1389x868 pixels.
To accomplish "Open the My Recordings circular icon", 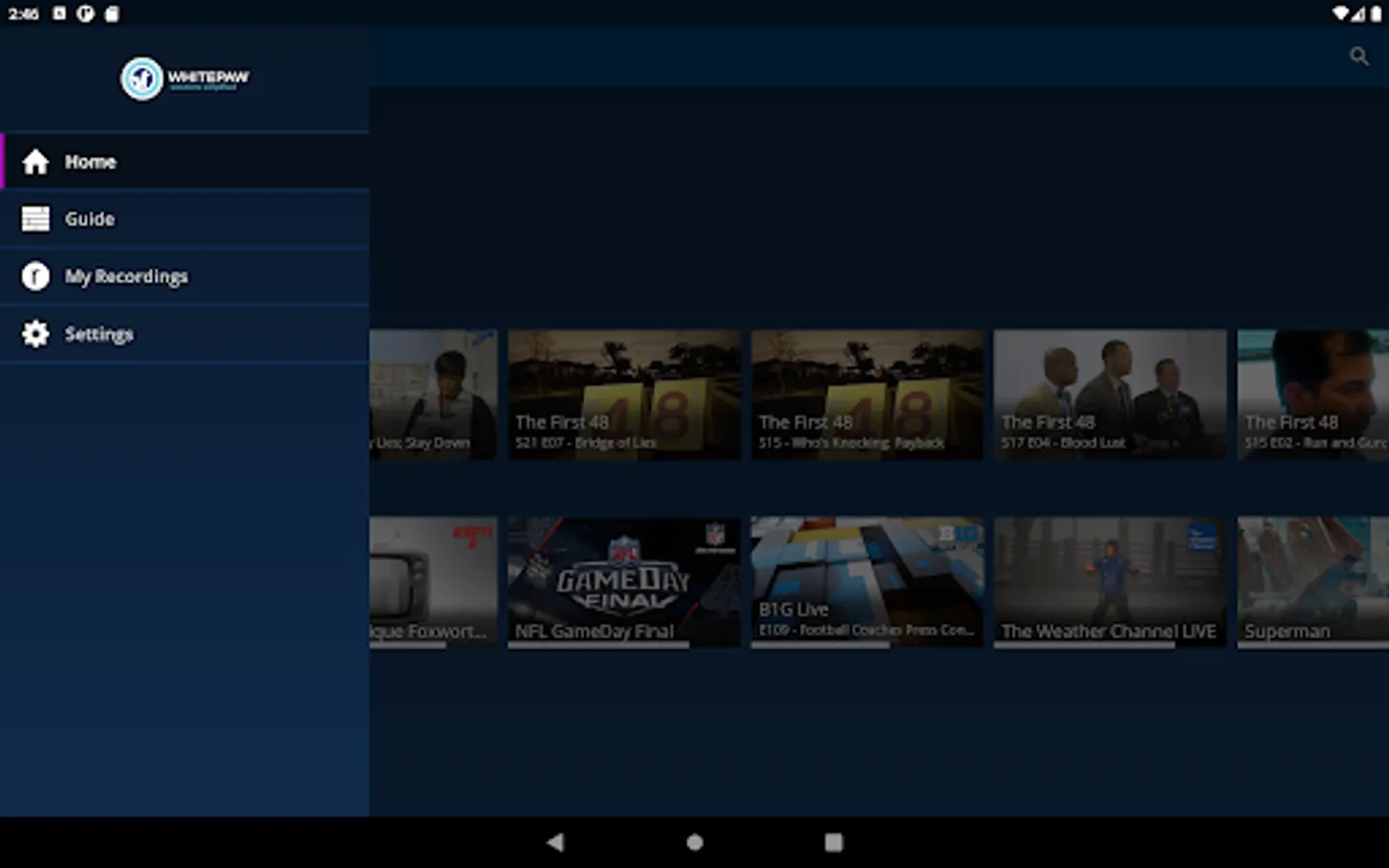I will tap(36, 277).
